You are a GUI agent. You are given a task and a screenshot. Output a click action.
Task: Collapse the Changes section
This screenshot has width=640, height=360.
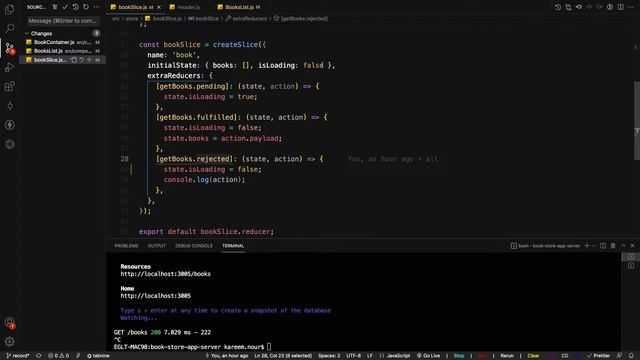27,33
